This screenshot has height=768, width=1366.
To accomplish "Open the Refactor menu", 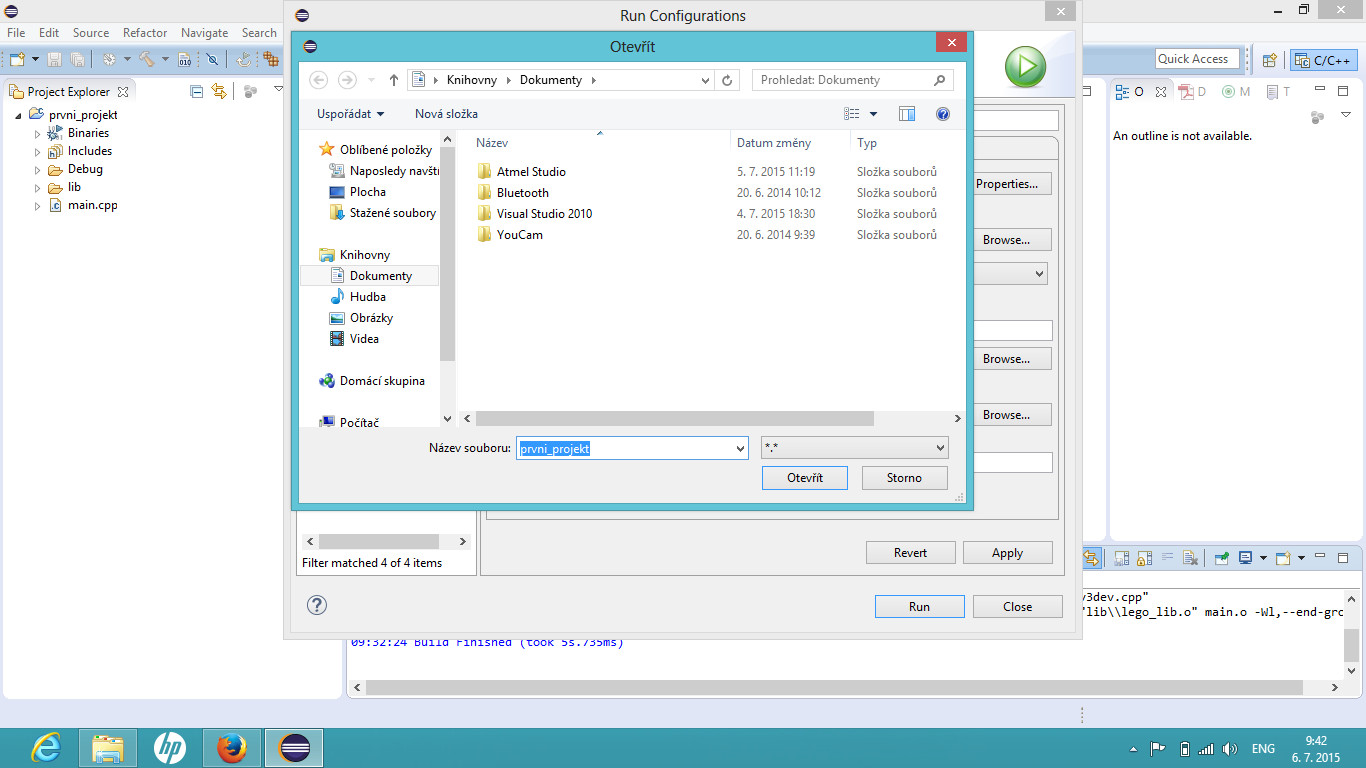I will point(145,33).
